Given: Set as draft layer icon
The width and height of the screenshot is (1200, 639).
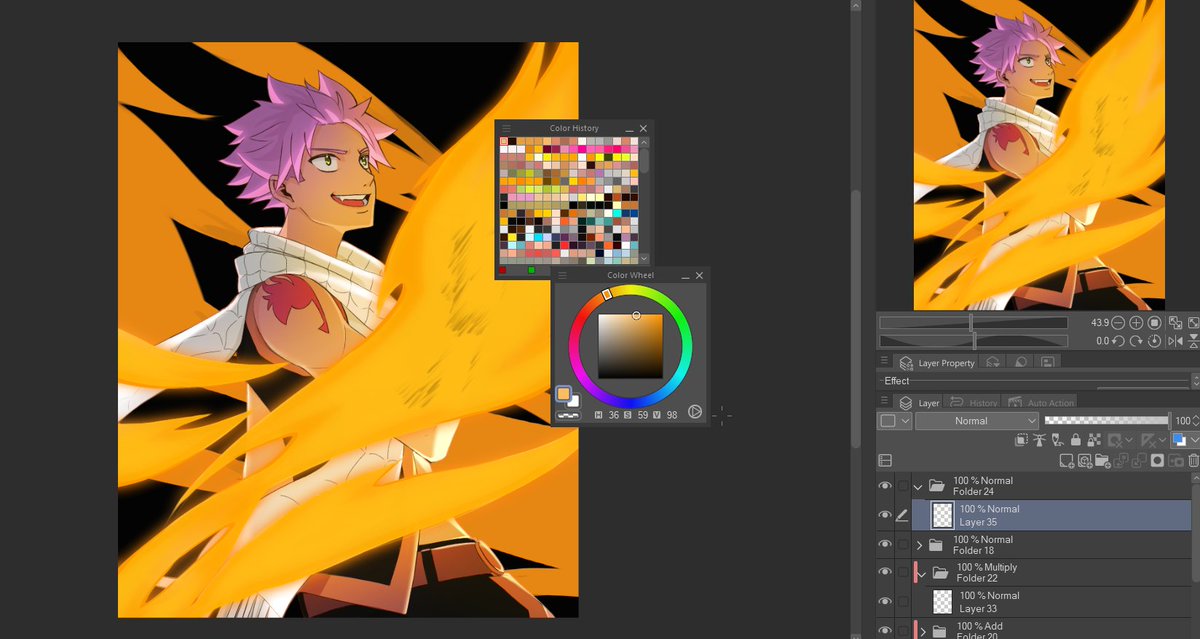Looking at the screenshot, I should coord(1057,440).
